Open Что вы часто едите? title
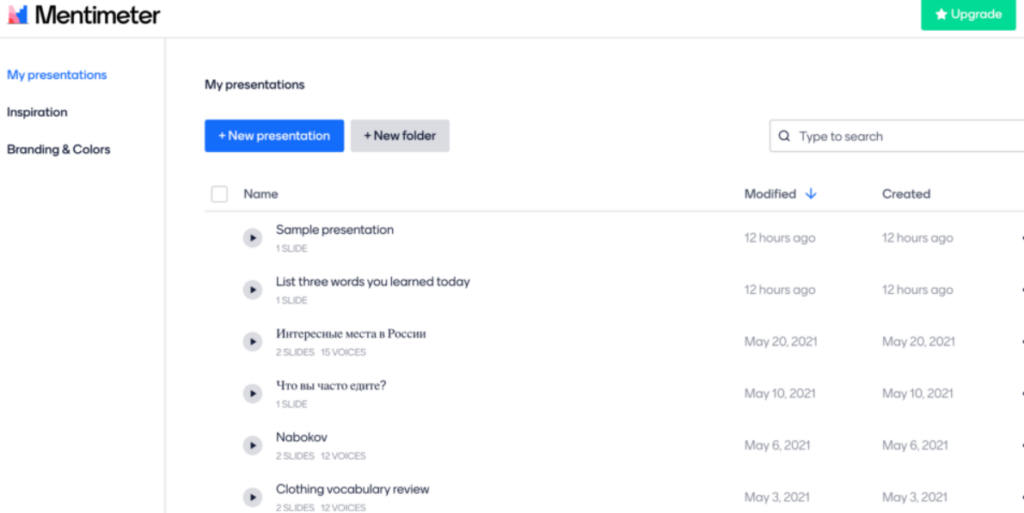1024x513 pixels. 331,386
